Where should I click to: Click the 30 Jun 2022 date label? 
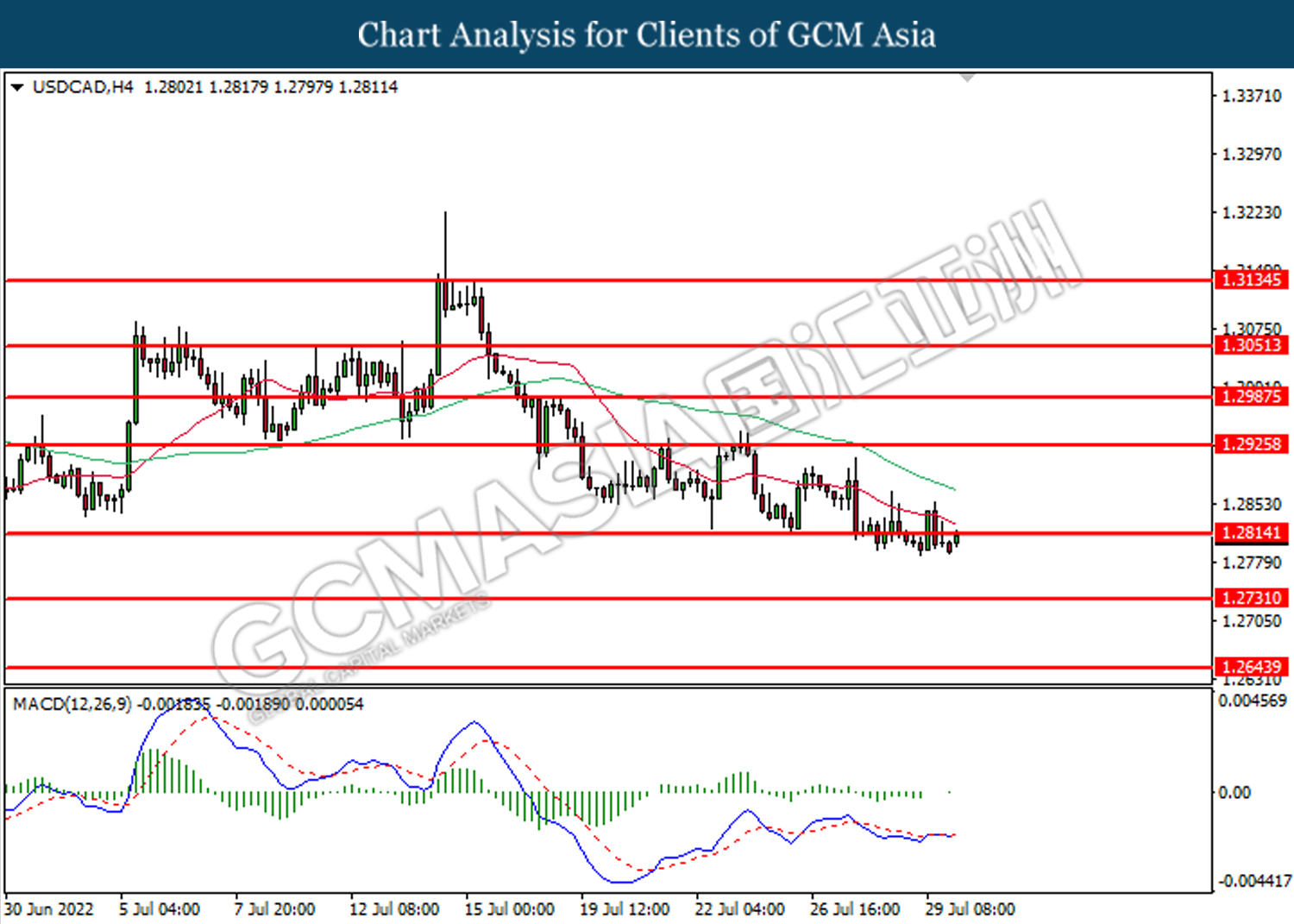pos(48,909)
